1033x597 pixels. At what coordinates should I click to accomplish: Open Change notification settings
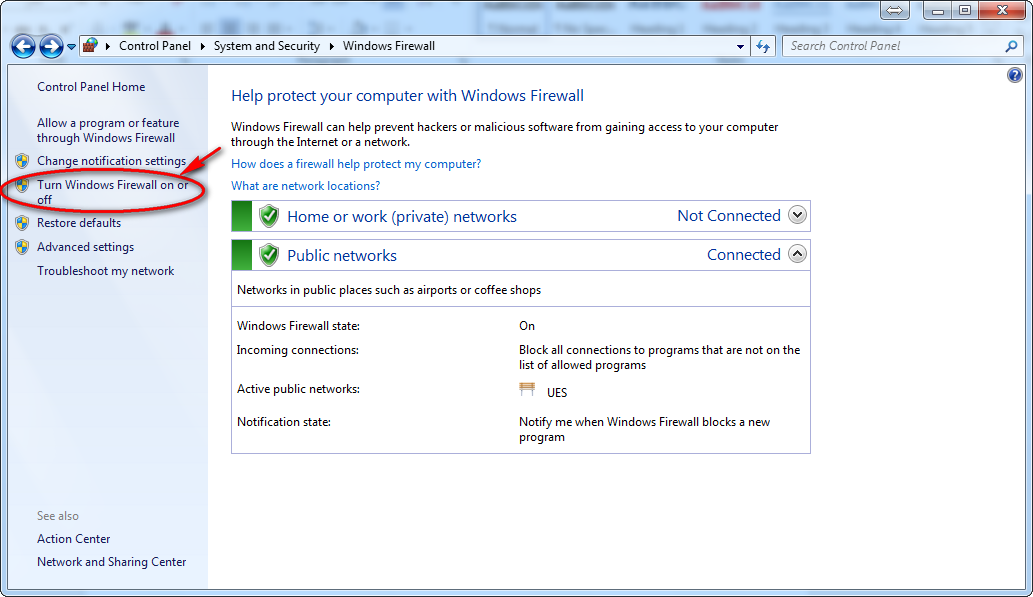[x=111, y=161]
